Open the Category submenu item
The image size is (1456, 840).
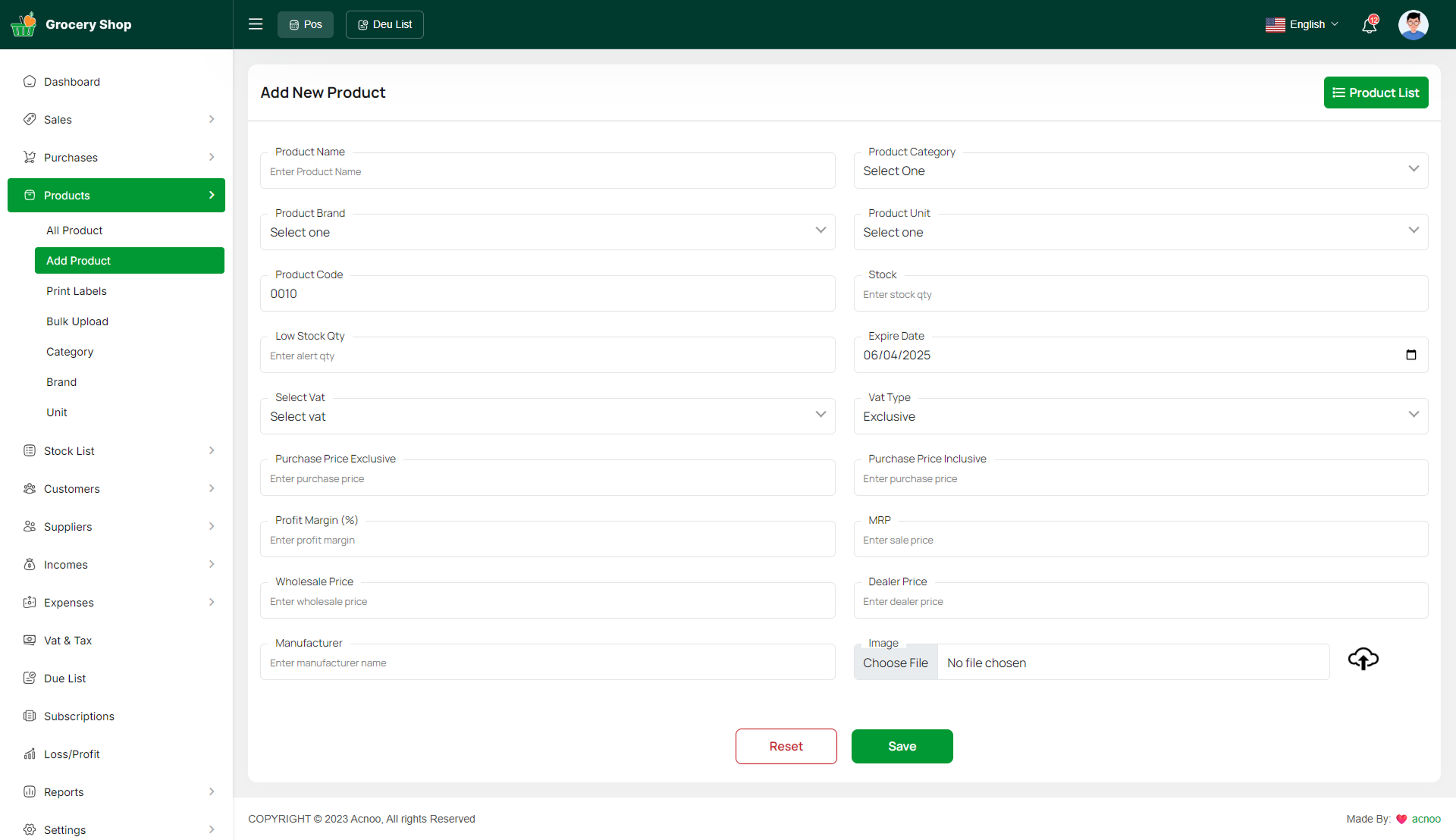pos(70,352)
